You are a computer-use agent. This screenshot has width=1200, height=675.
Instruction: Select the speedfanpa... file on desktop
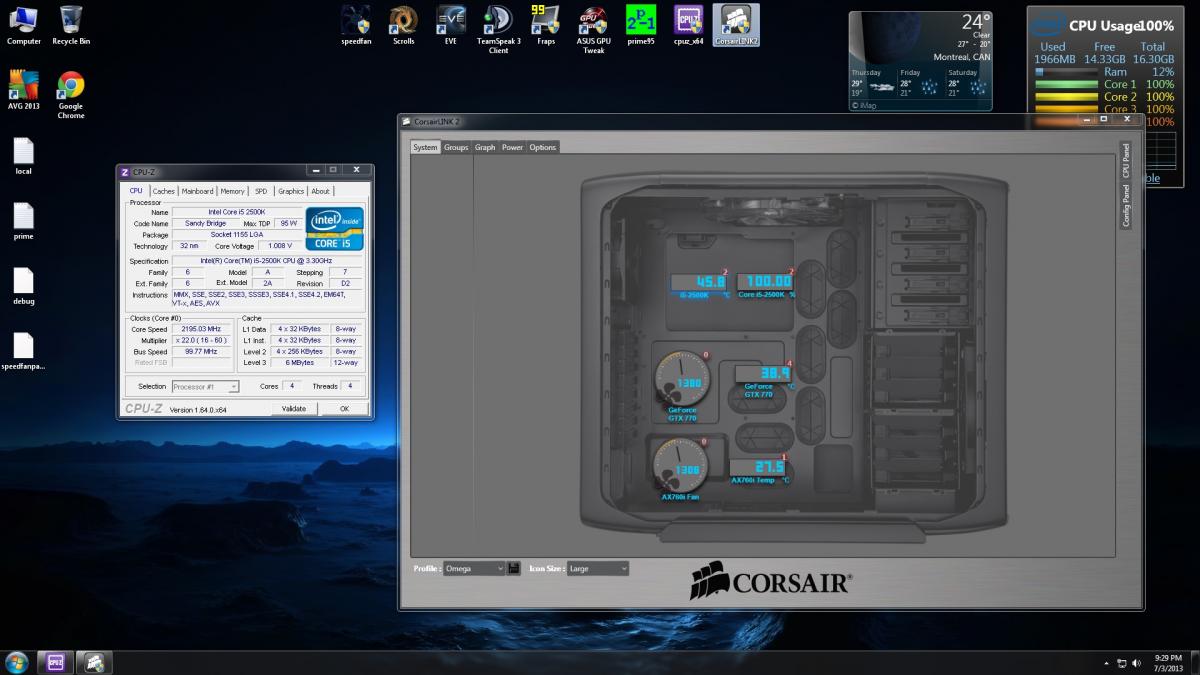24,352
